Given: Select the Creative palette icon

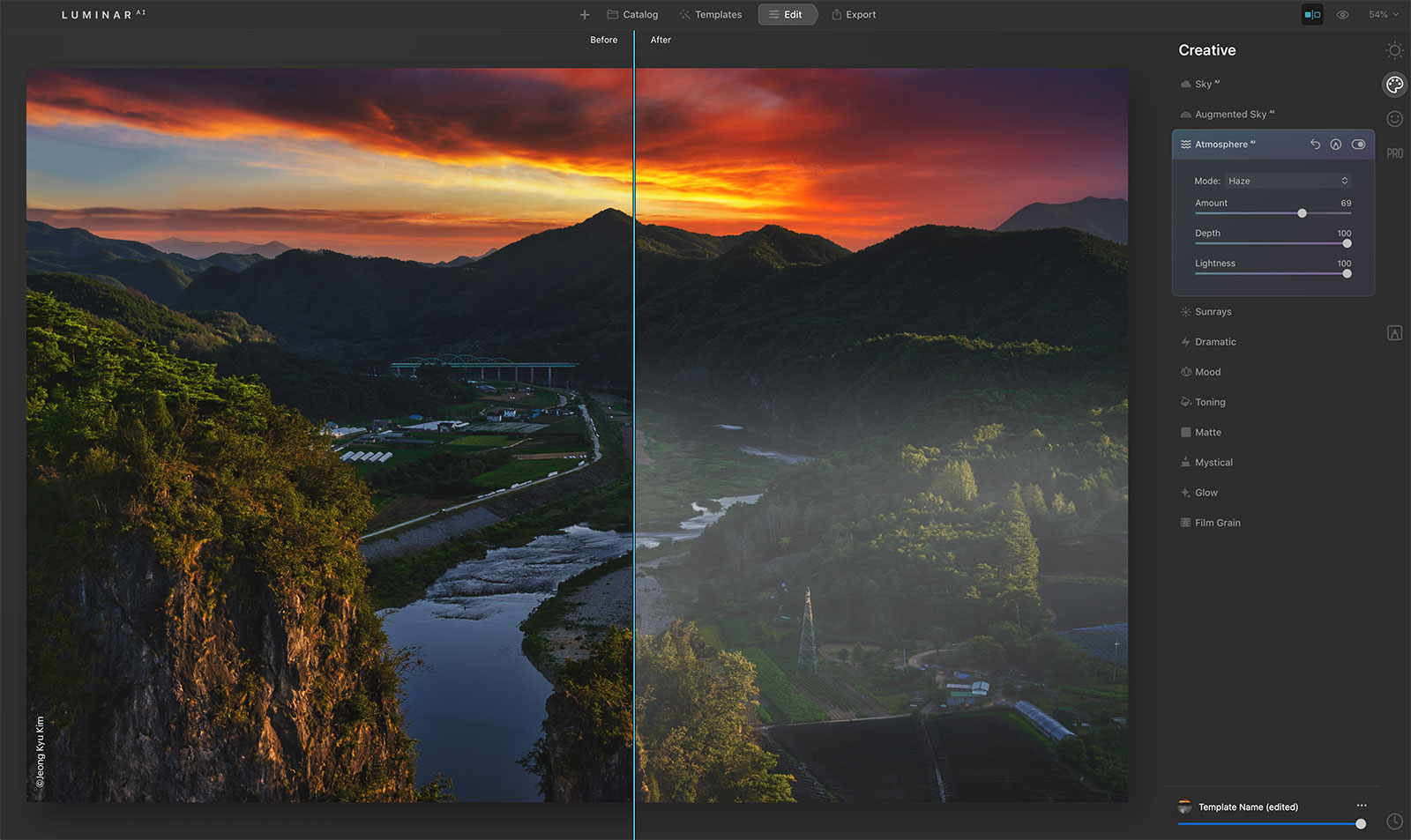Looking at the screenshot, I should point(1394,85).
